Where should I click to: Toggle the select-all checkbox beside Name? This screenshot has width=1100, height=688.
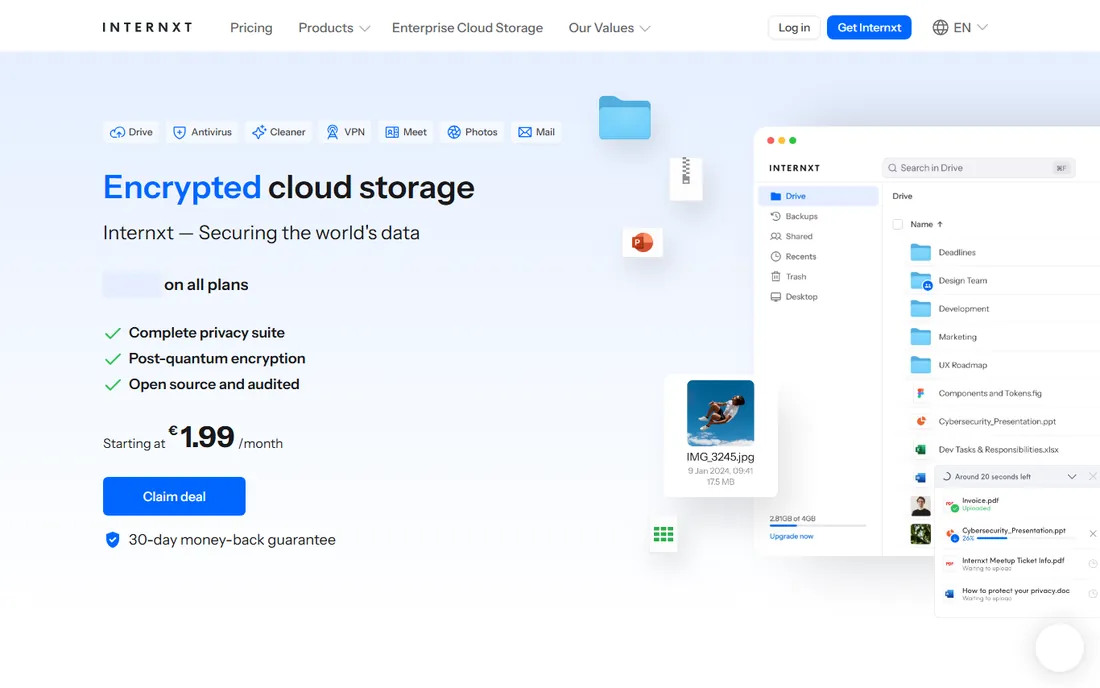point(897,224)
